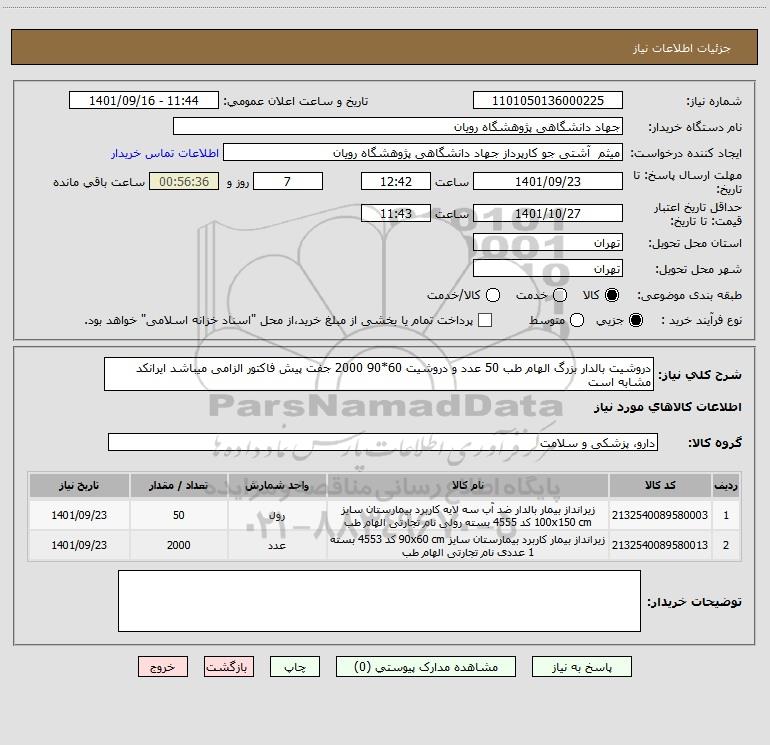The height and width of the screenshot is (745, 770).
Task: Click the goods group field دارو، پزشکی و سلامت
Action: click(x=383, y=442)
